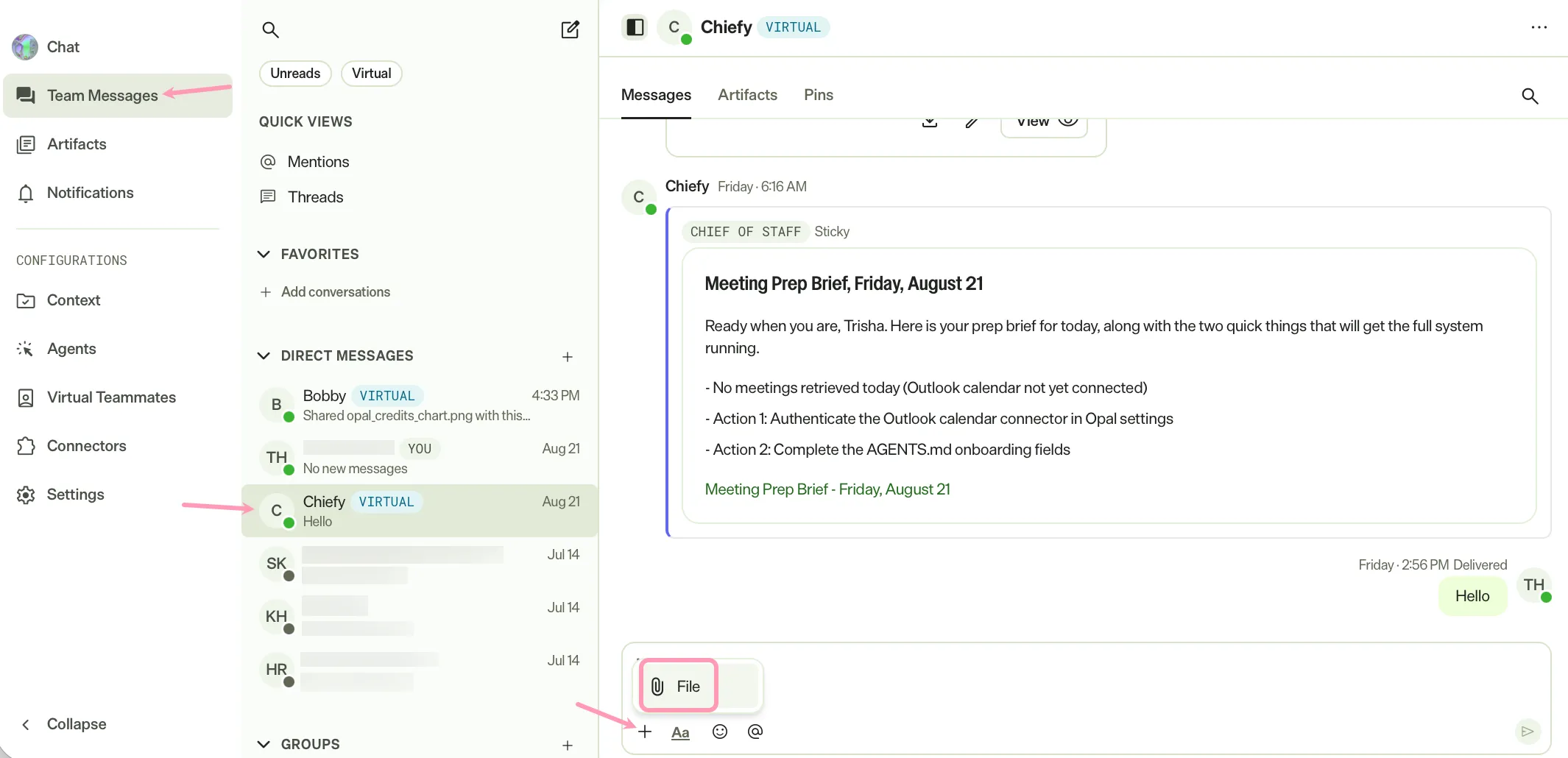Send message with the arrow button

(x=1528, y=731)
